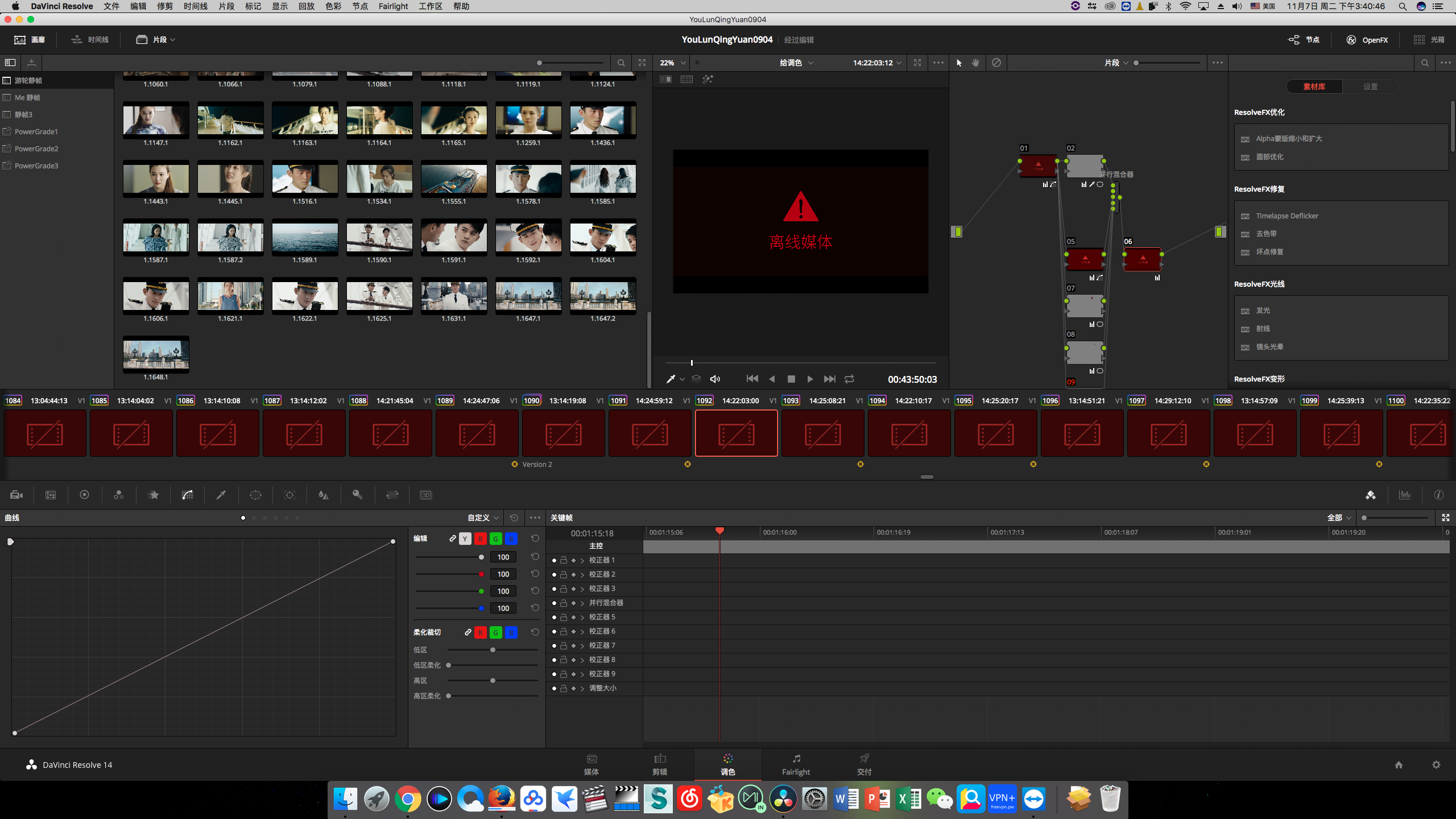Screen dimensions: 1456x819
Task: Open the Power Window palette
Action: [x=255, y=495]
